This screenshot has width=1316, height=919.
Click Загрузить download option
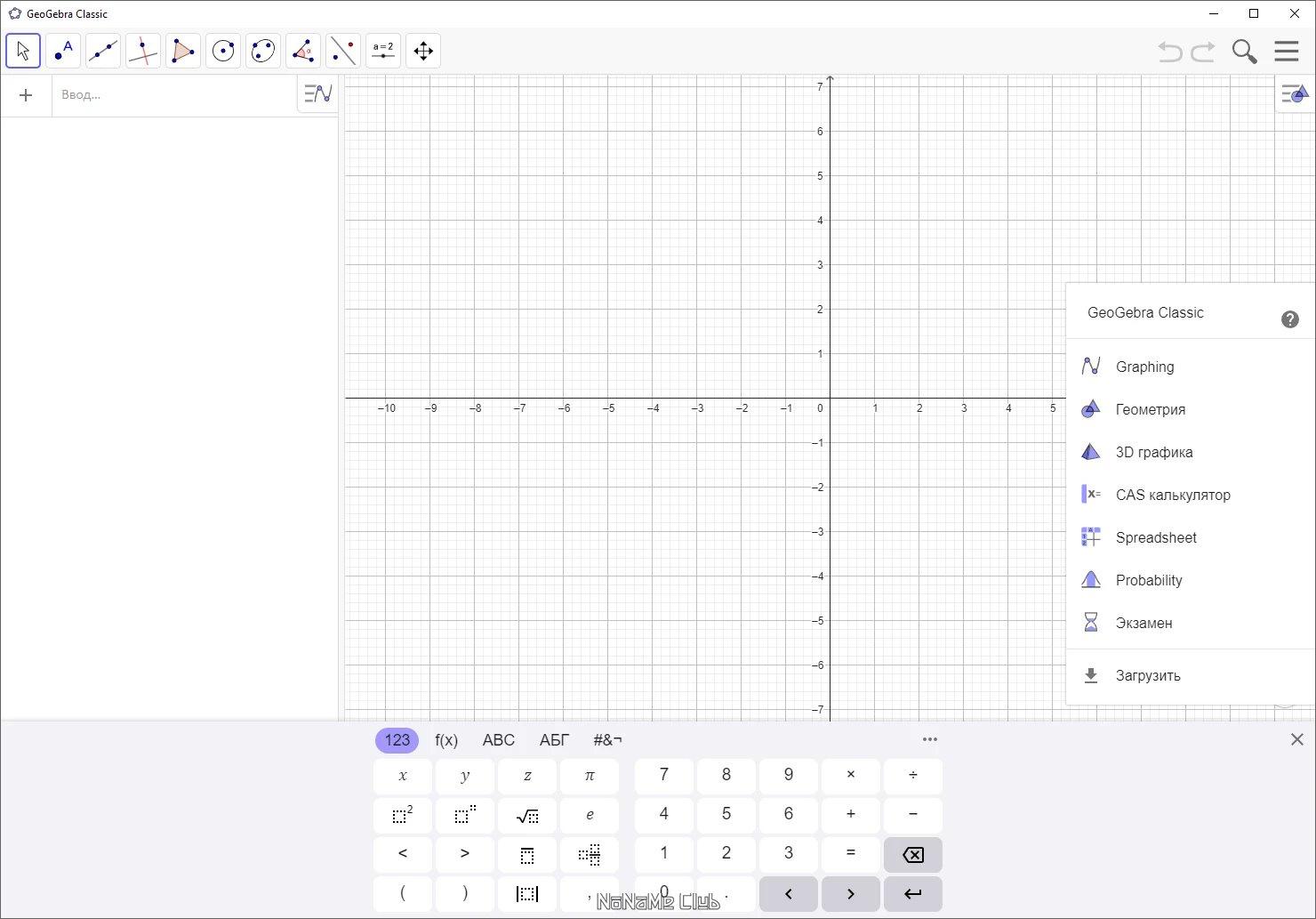1191,675
